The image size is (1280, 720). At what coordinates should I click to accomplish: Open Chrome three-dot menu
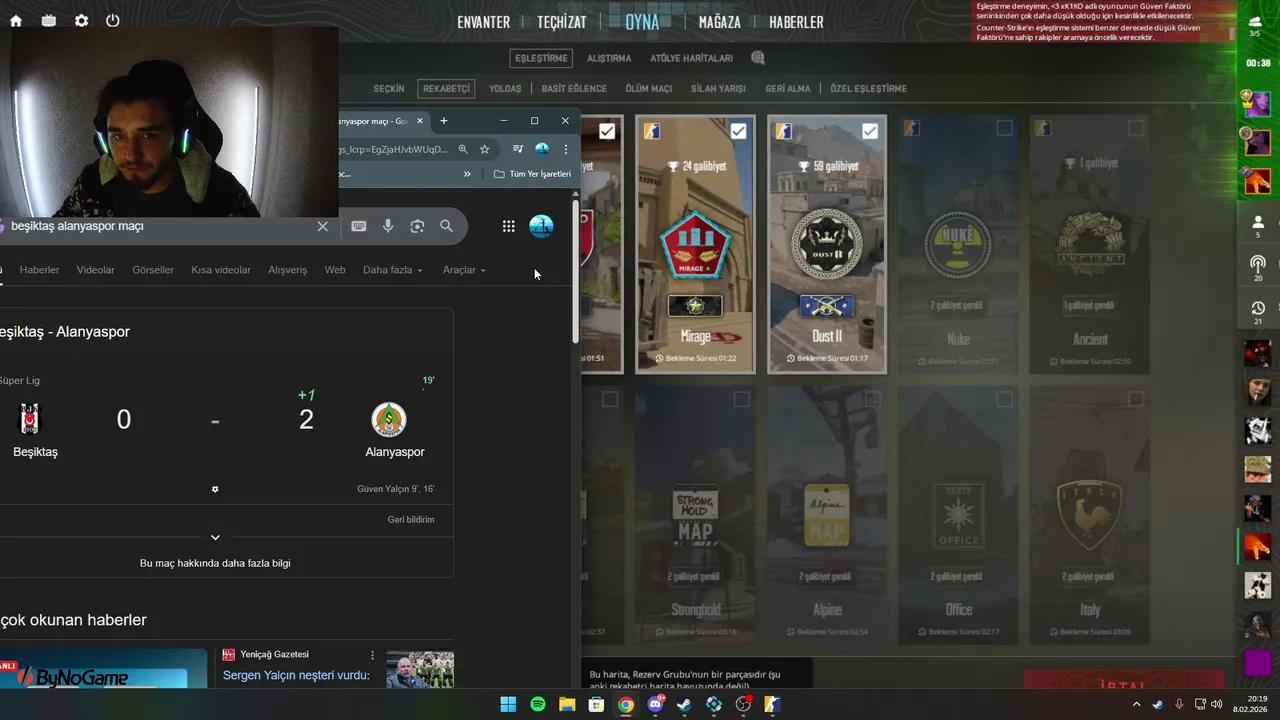[x=565, y=149]
